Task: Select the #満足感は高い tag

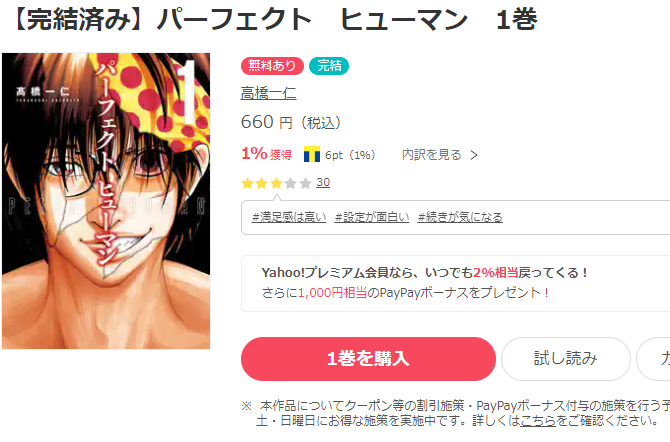Action: [289, 217]
